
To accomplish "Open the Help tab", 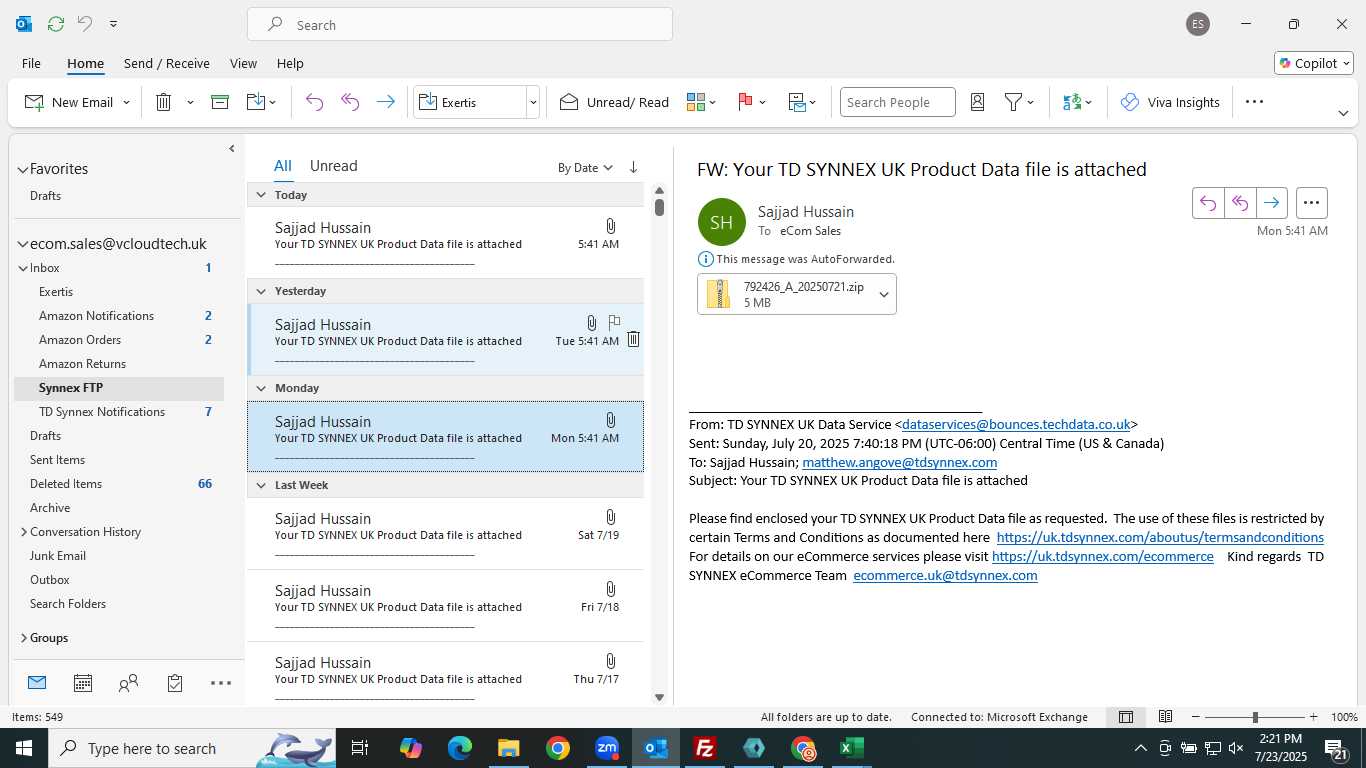I will (x=290, y=63).
